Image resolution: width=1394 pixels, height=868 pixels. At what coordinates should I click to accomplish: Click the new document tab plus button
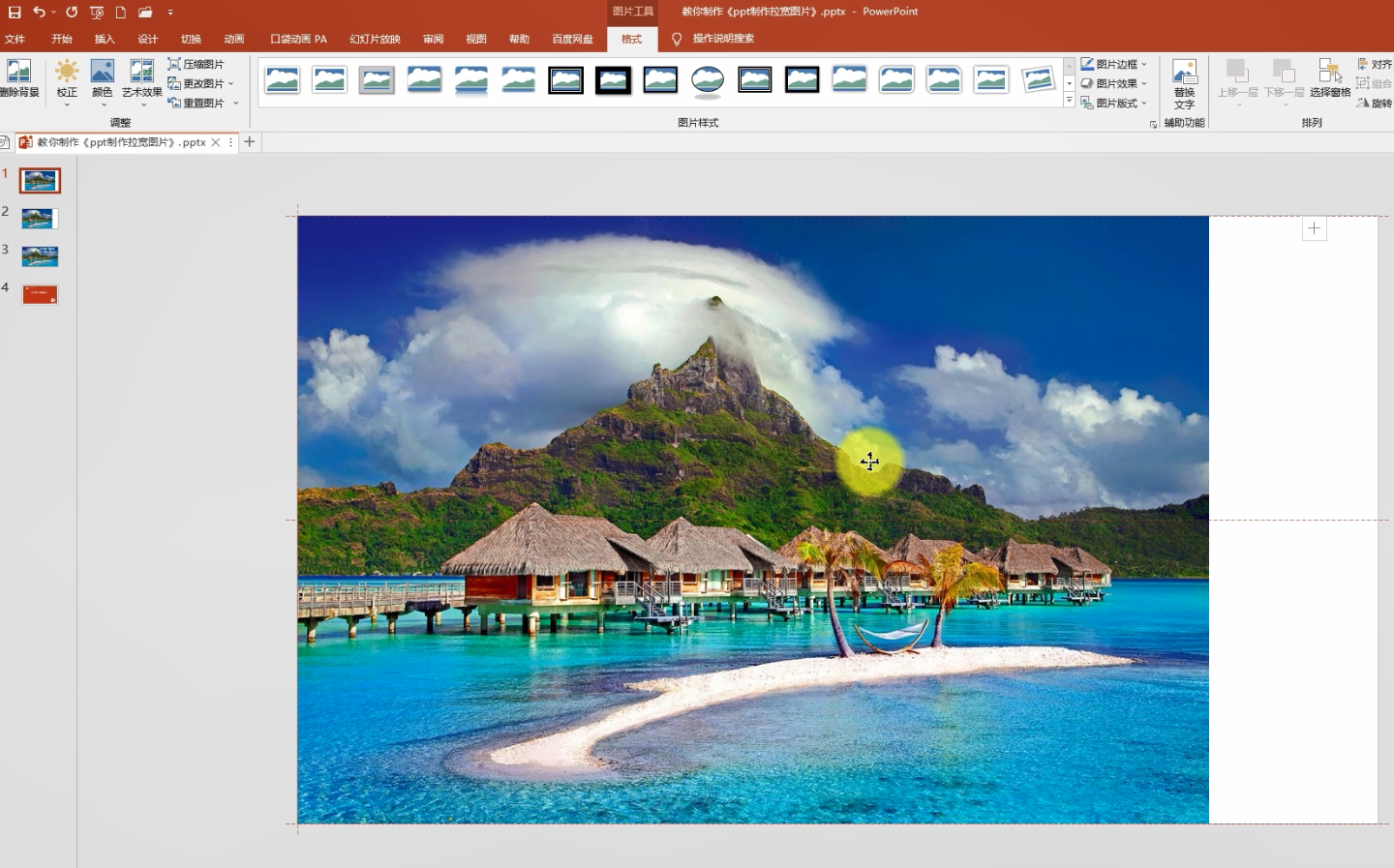point(250,142)
